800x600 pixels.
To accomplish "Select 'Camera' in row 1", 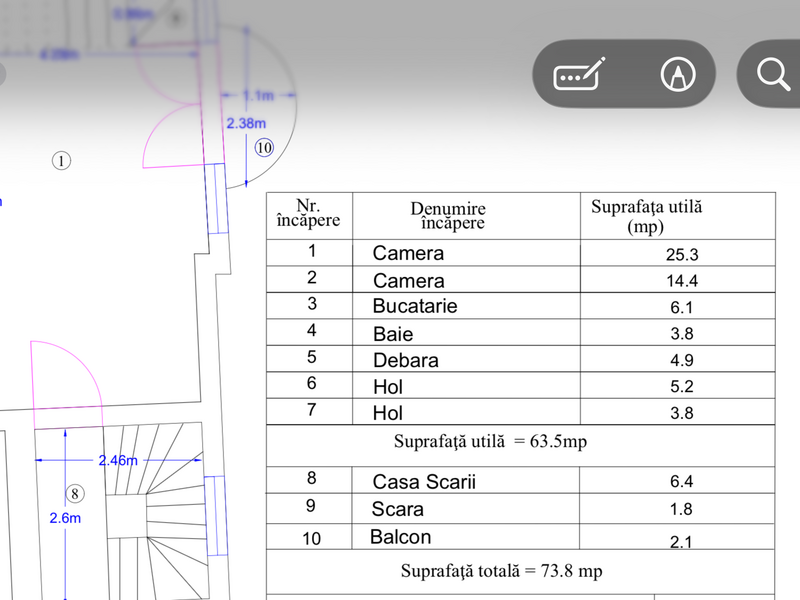I will tap(408, 254).
